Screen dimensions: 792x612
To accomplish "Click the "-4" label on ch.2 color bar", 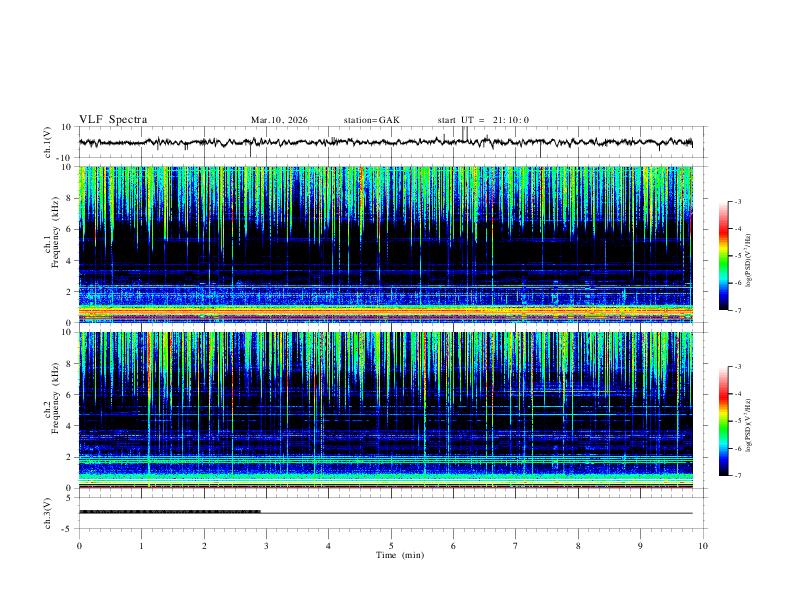I will [x=737, y=394].
